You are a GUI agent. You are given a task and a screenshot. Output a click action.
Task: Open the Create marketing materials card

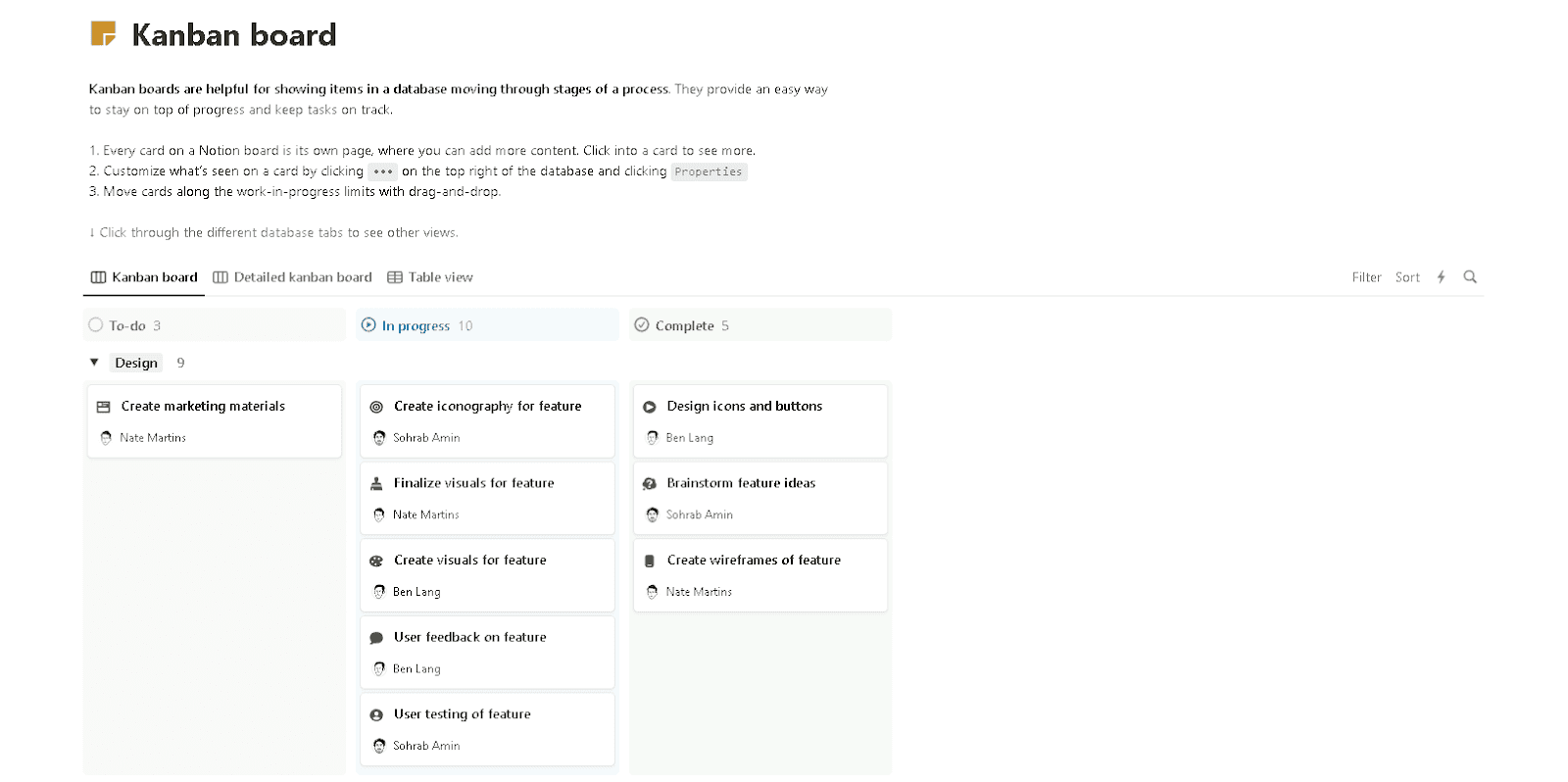(x=201, y=406)
